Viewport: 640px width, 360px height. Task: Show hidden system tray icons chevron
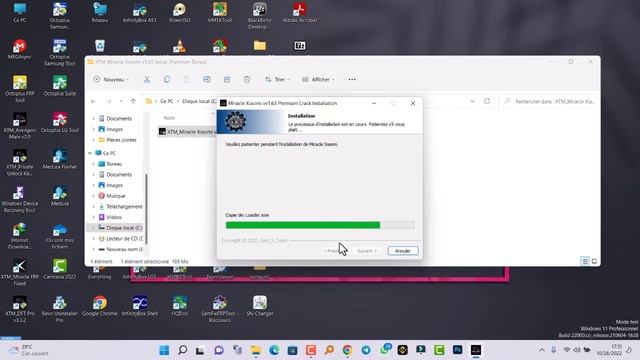542,350
